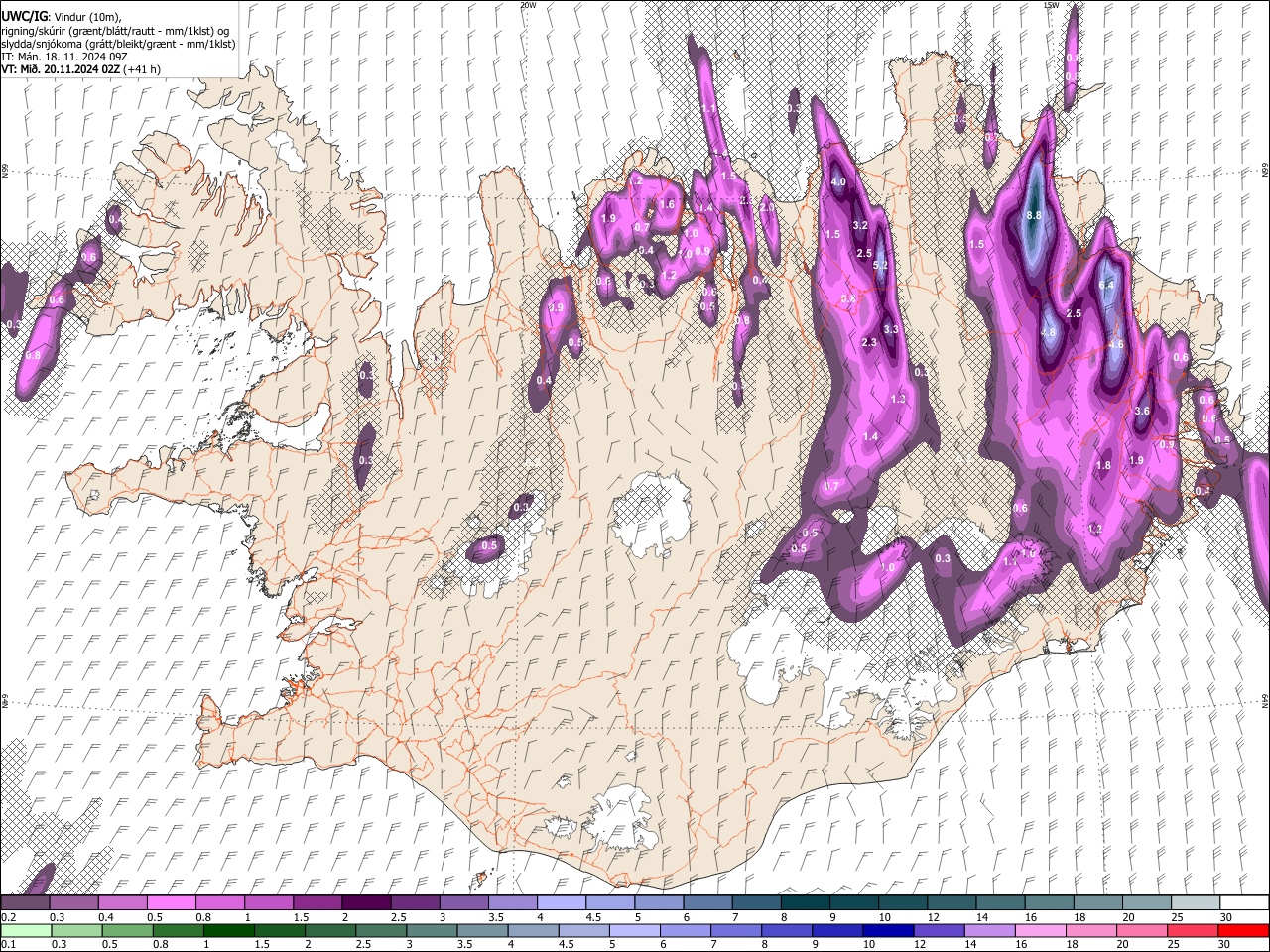Viewport: 1270px width, 952px height.
Task: Click the light lavender snow swatch labeled 4
Action: point(561,902)
